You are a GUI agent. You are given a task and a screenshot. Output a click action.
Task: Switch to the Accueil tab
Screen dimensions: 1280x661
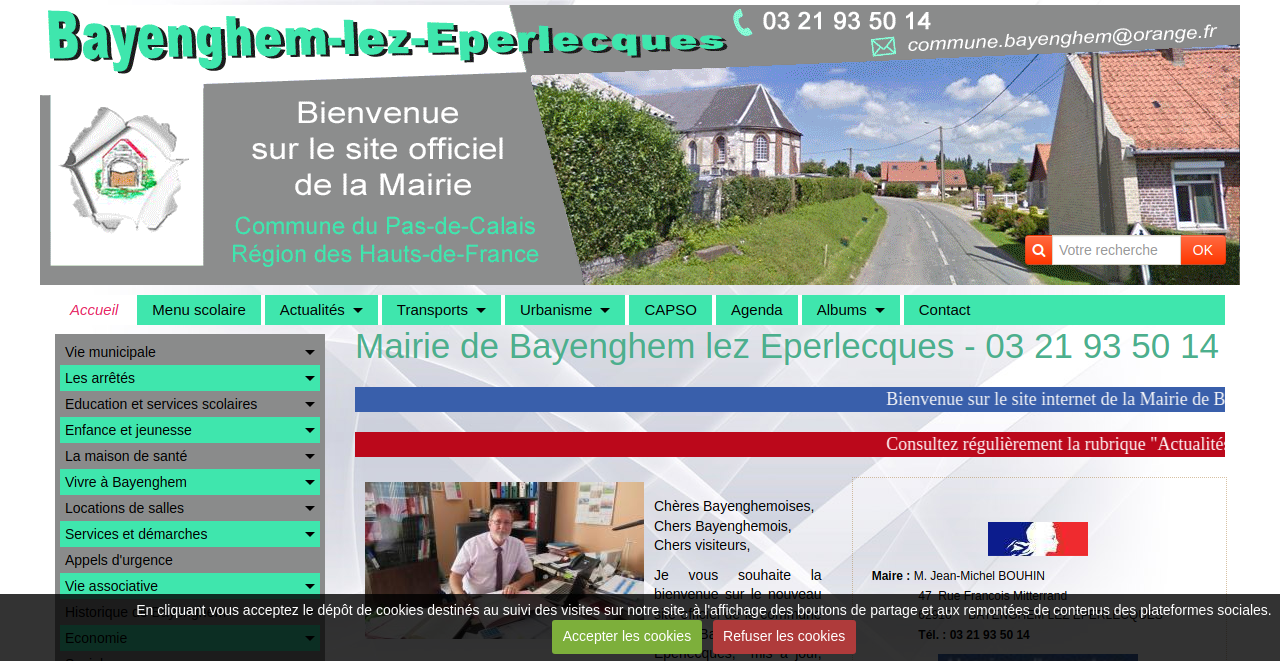[x=94, y=310]
